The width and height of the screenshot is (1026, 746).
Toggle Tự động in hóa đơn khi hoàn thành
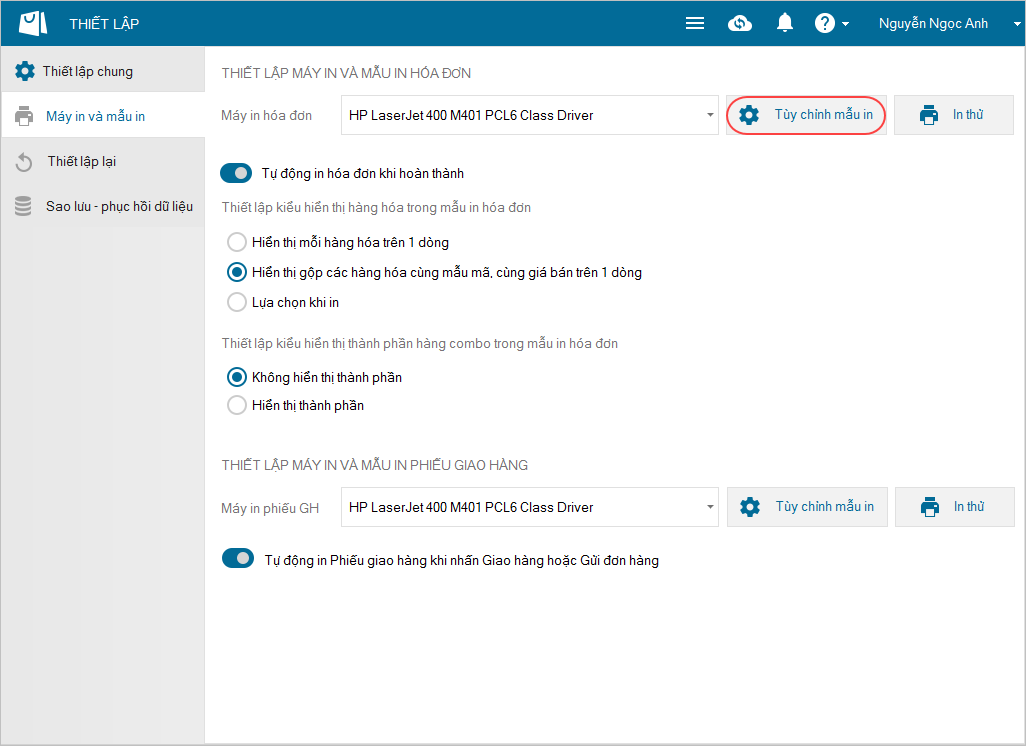236,173
